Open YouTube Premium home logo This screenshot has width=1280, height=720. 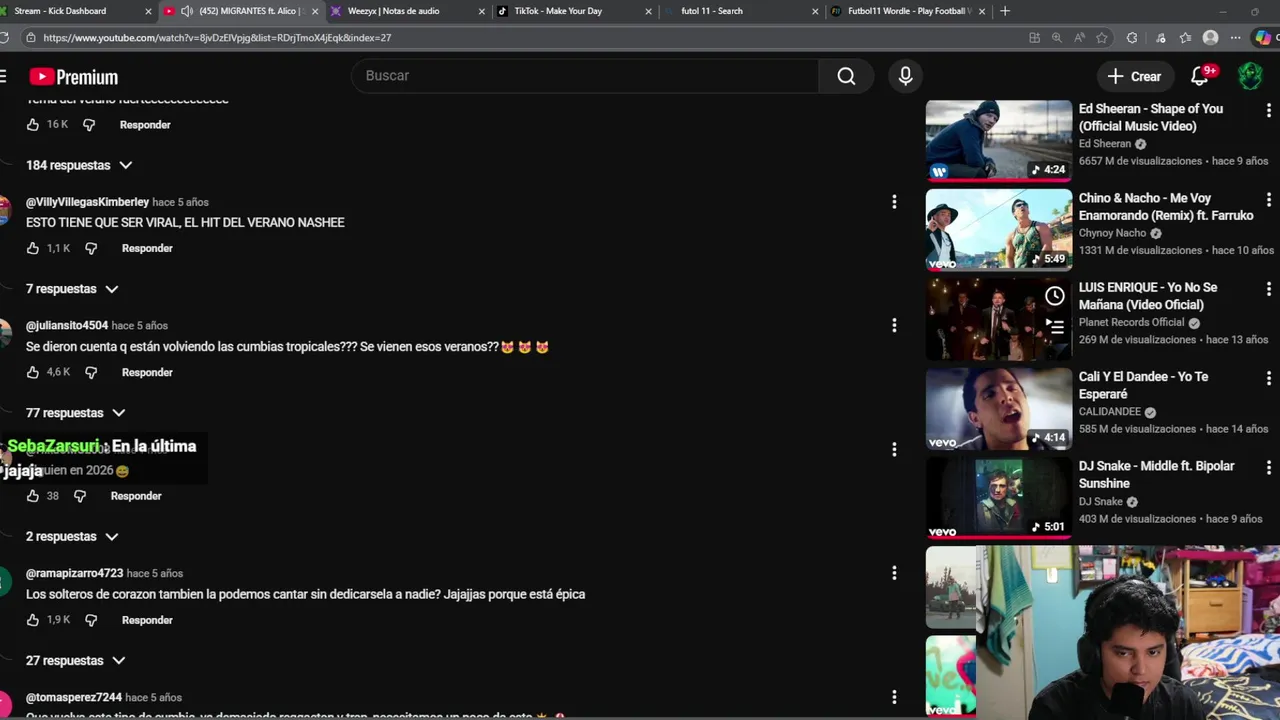coord(73,77)
